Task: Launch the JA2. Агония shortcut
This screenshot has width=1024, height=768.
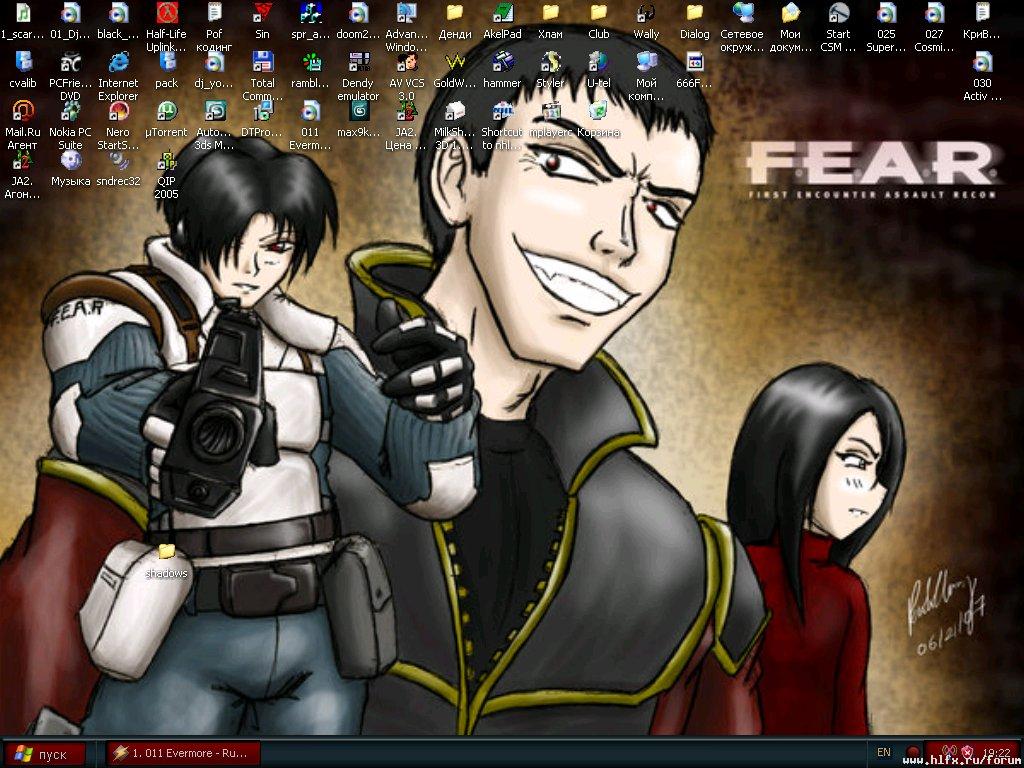Action: tap(23, 160)
